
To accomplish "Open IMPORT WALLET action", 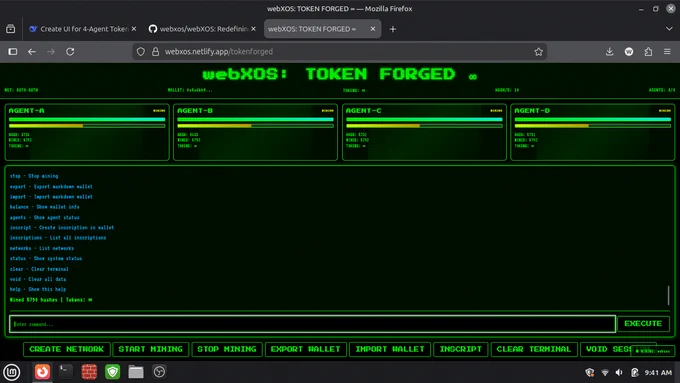I will (x=390, y=349).
